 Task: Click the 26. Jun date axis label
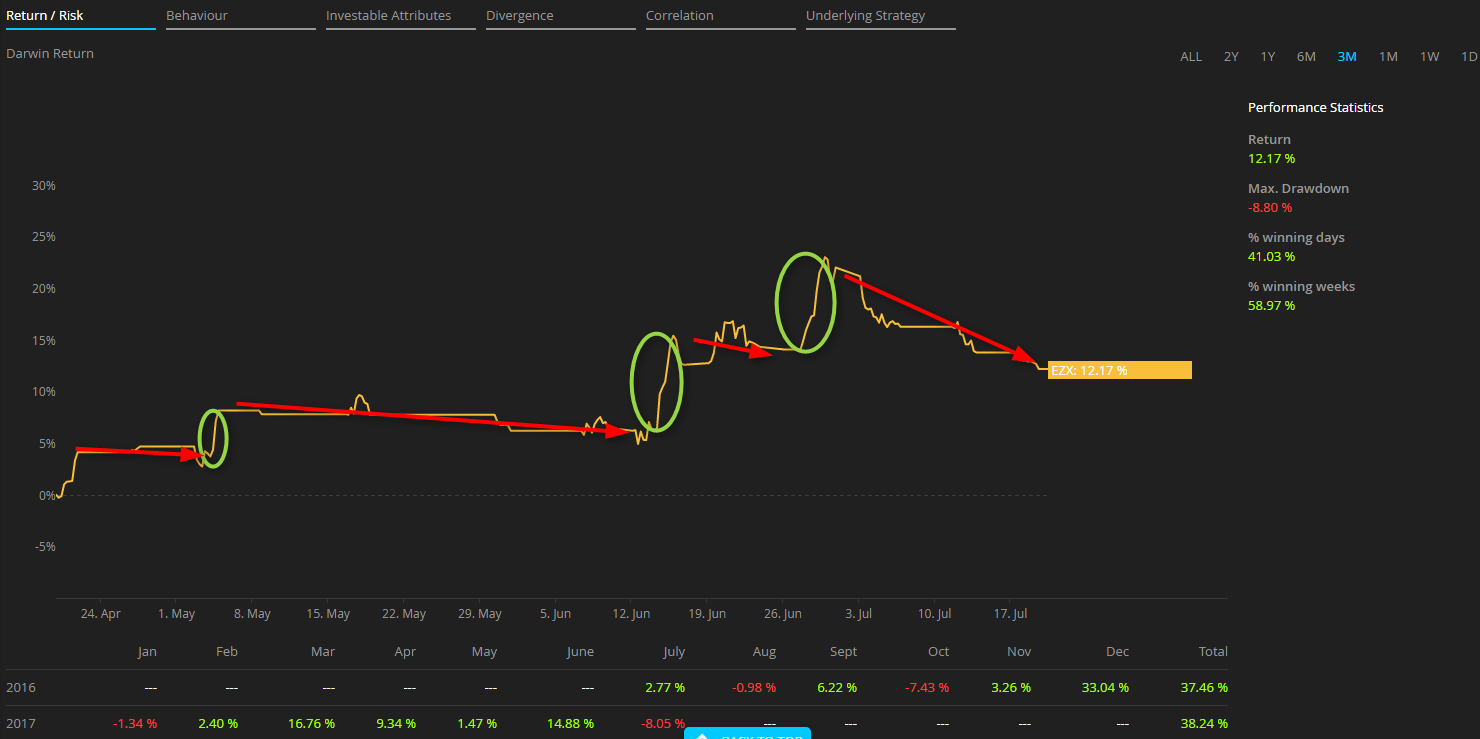(x=782, y=614)
